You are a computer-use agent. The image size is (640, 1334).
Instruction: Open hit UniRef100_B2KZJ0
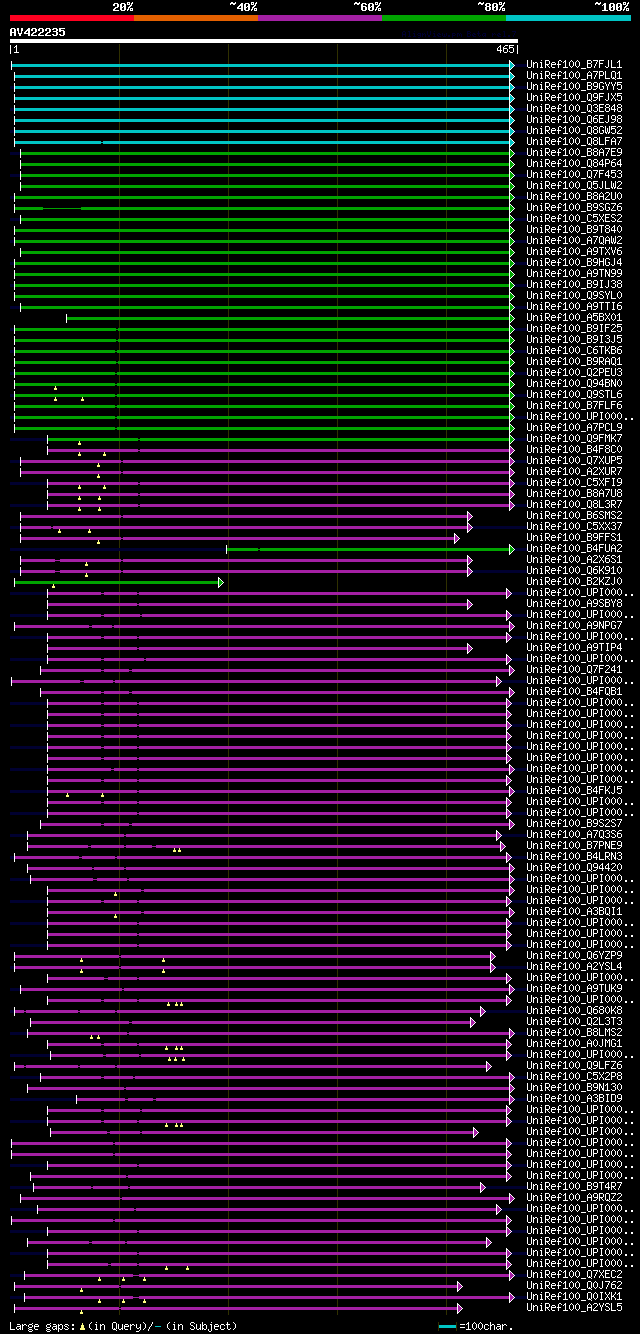pyautogui.click(x=574, y=581)
